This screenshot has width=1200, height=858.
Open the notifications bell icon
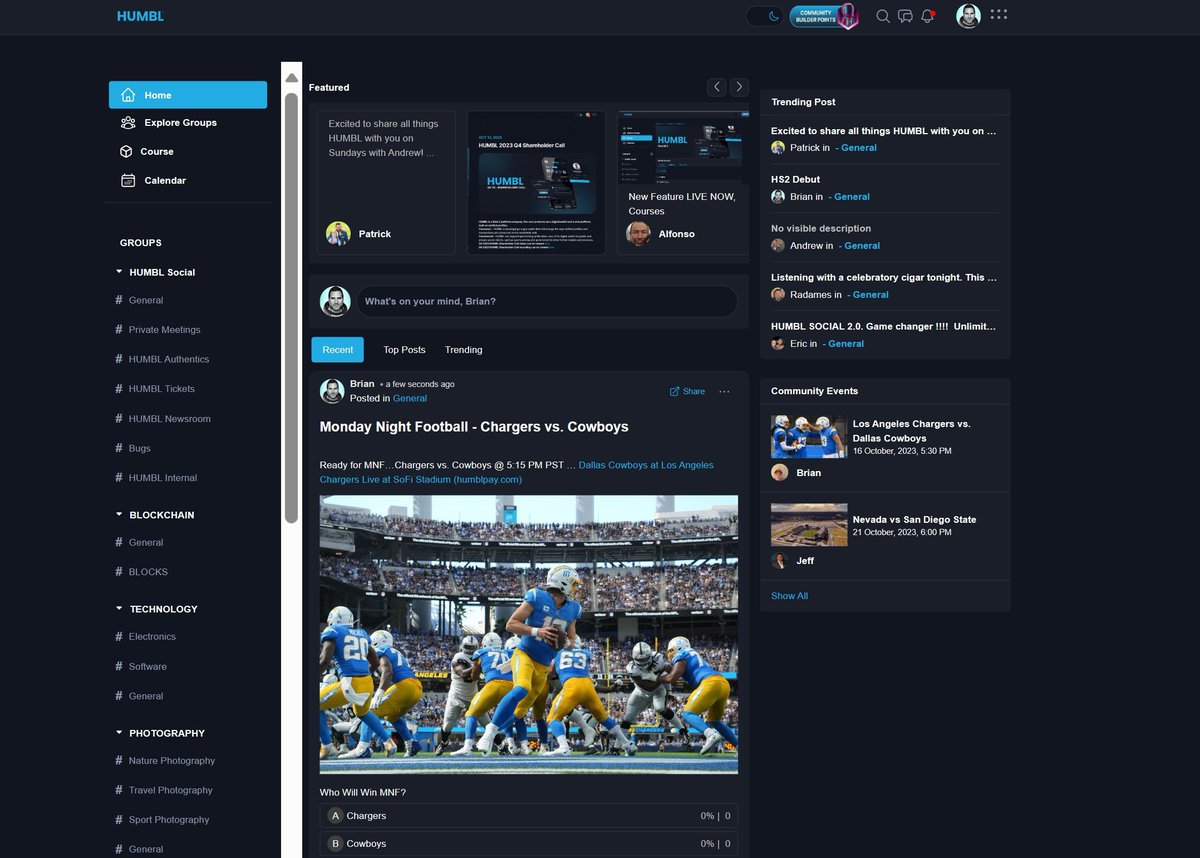point(928,16)
